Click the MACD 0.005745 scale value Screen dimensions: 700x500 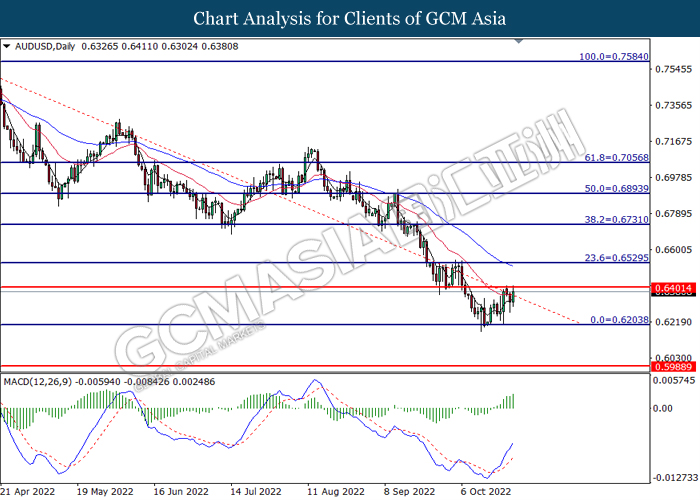674,380
